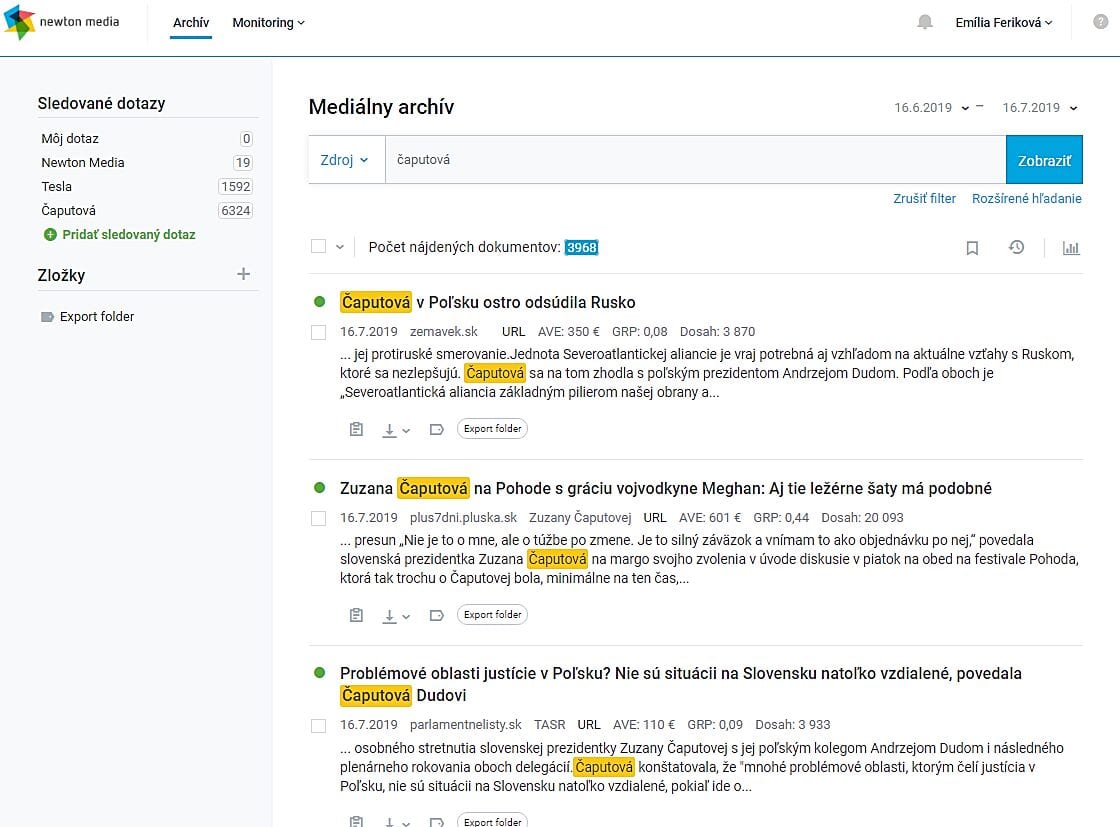Open the Monitoring menu
Screen dimensions: 1120x827
point(268,22)
